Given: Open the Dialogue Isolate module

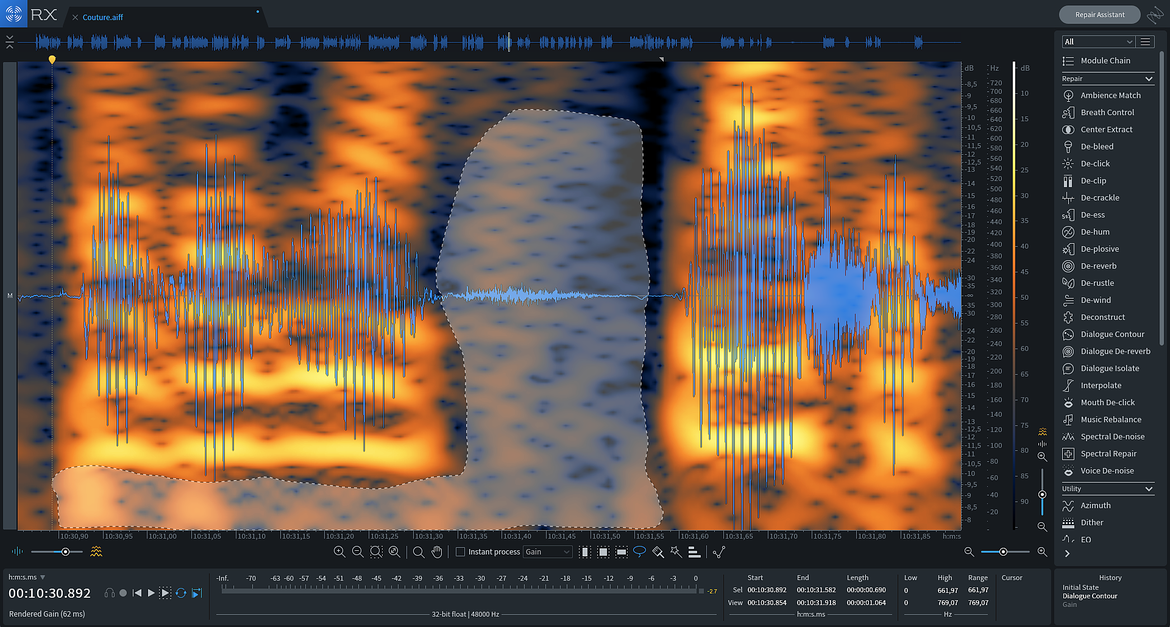Looking at the screenshot, I should pos(1108,368).
